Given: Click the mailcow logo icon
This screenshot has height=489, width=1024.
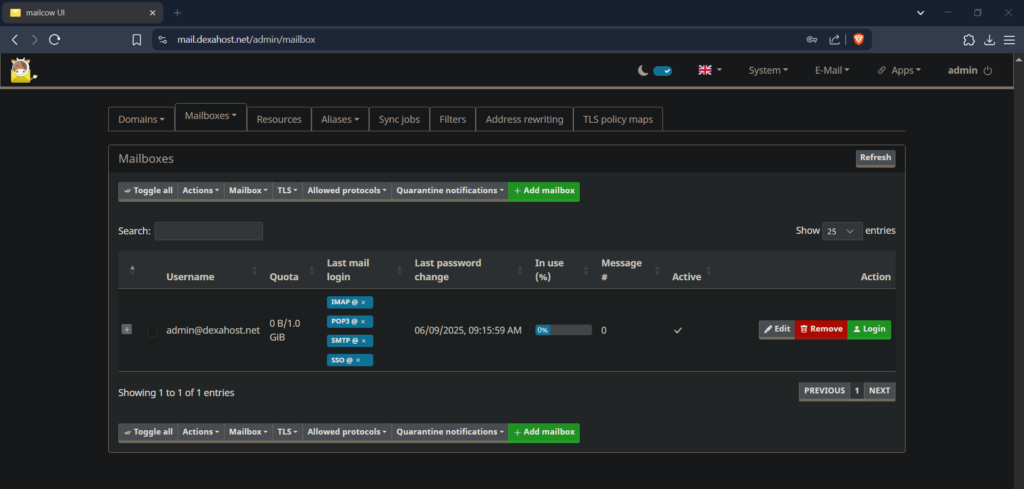Looking at the screenshot, I should coord(24,70).
